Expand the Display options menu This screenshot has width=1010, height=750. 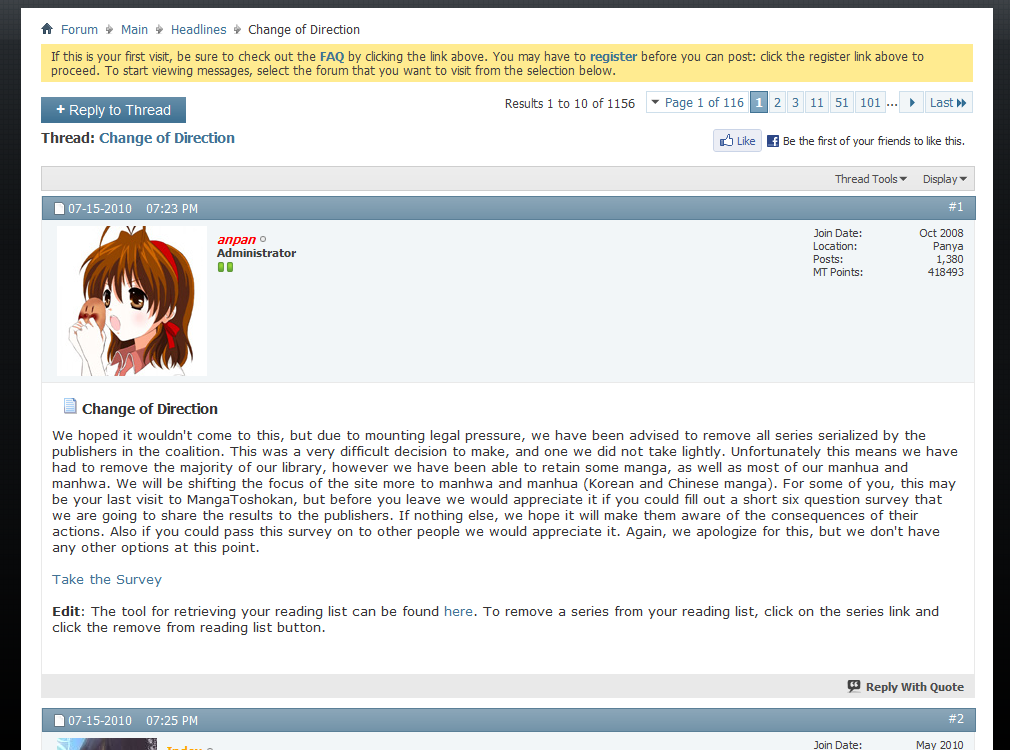tap(944, 178)
